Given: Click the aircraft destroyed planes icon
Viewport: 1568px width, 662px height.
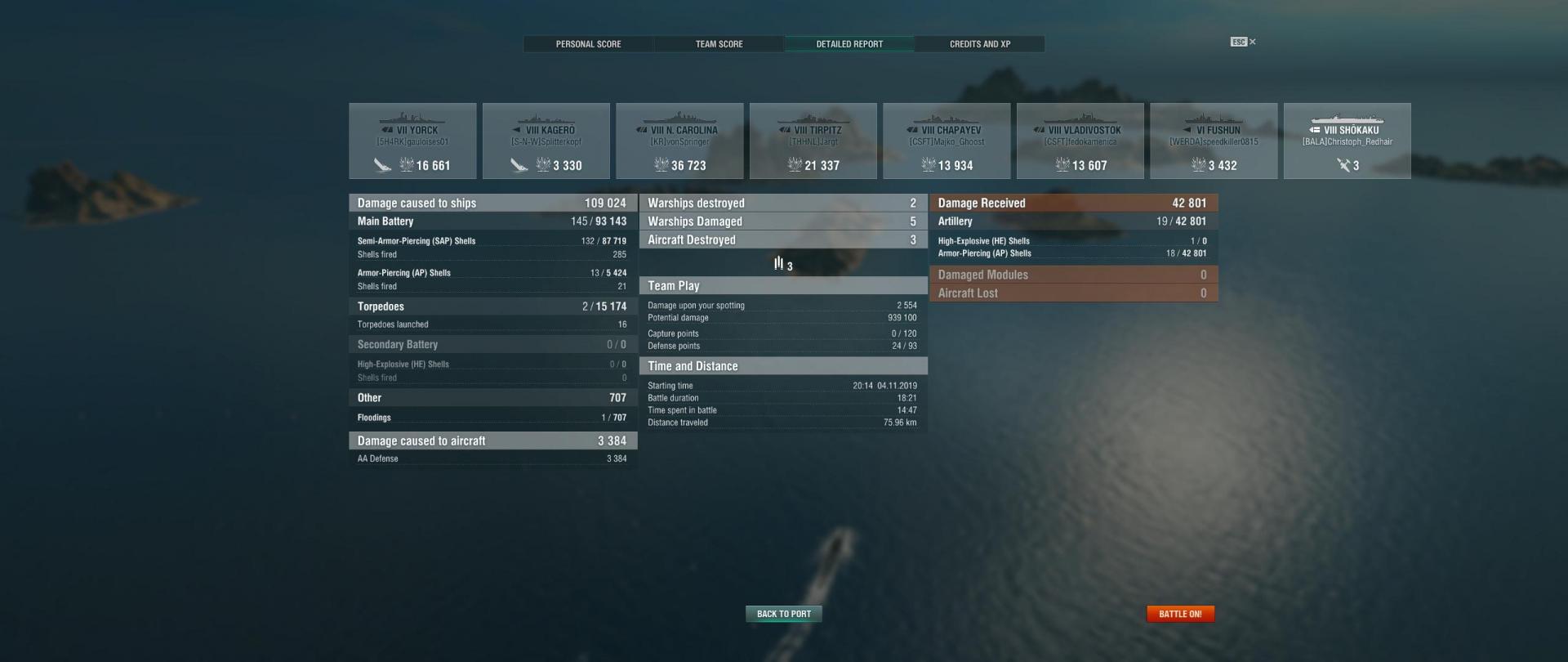Looking at the screenshot, I should click(x=778, y=263).
